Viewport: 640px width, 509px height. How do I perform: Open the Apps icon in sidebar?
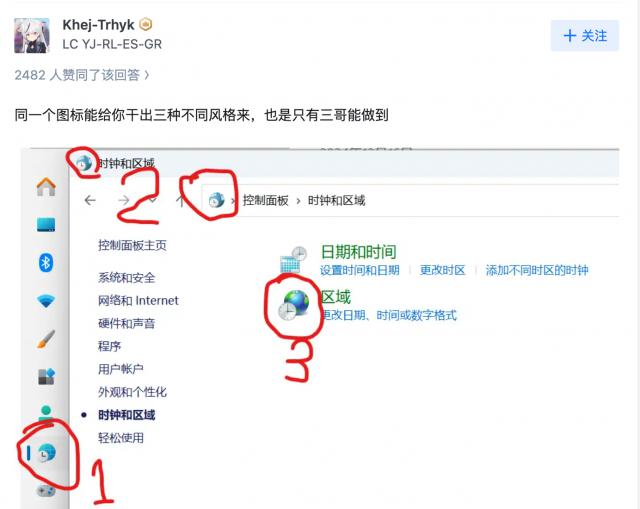pos(46,376)
